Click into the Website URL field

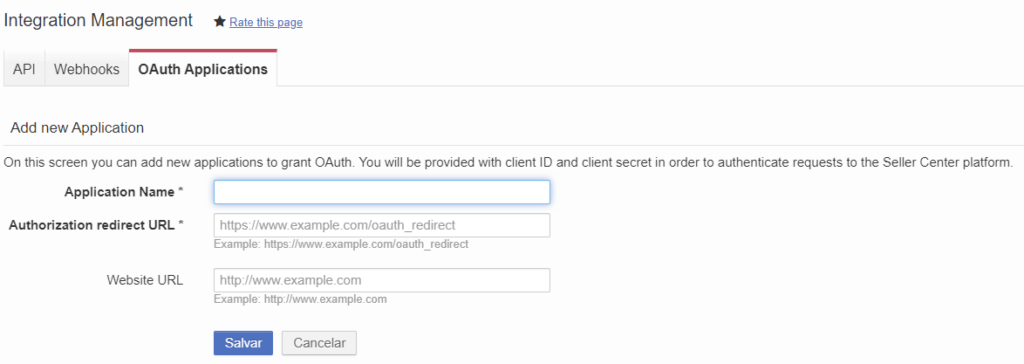coord(381,280)
